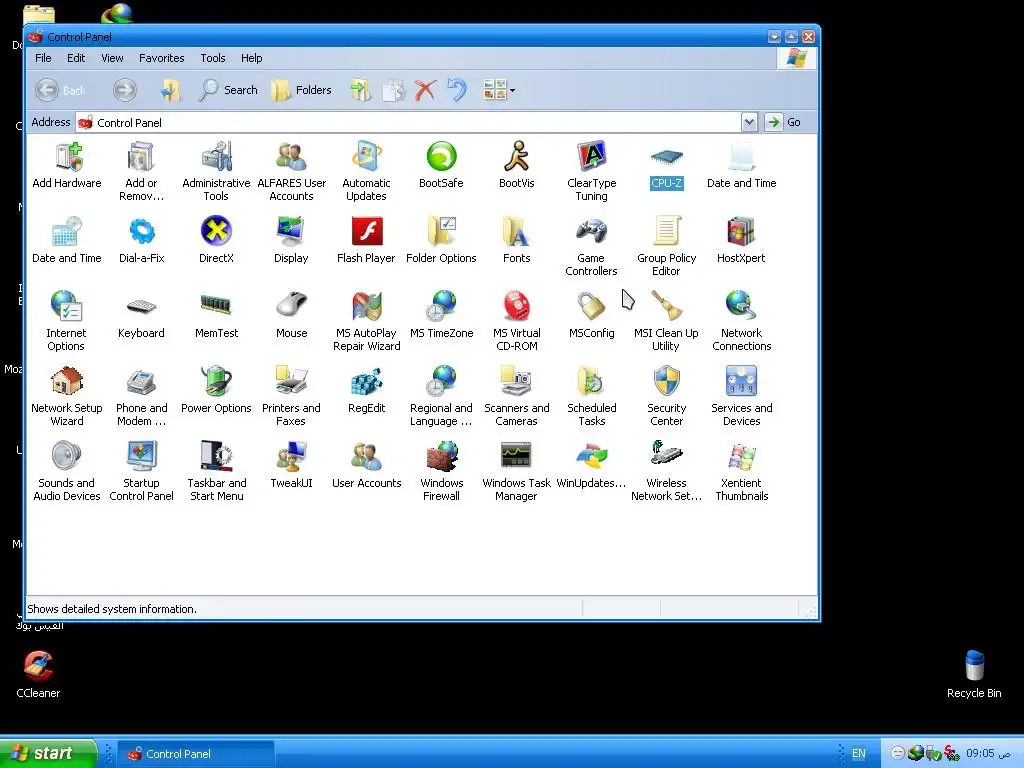Open Taskbar and Start Menu settings
This screenshot has width=1024, height=768.
216,472
